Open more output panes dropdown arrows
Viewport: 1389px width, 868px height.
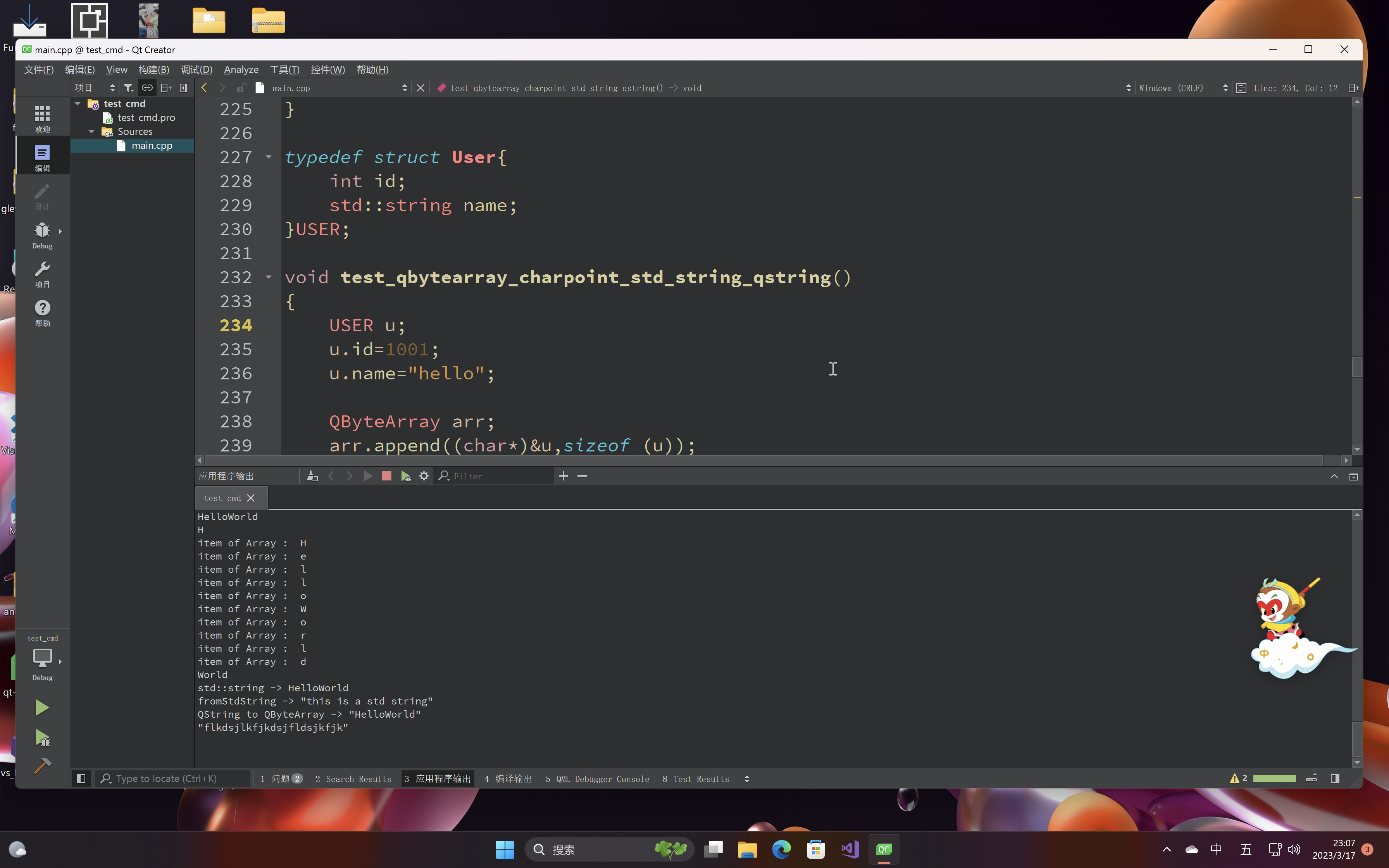coord(747,778)
